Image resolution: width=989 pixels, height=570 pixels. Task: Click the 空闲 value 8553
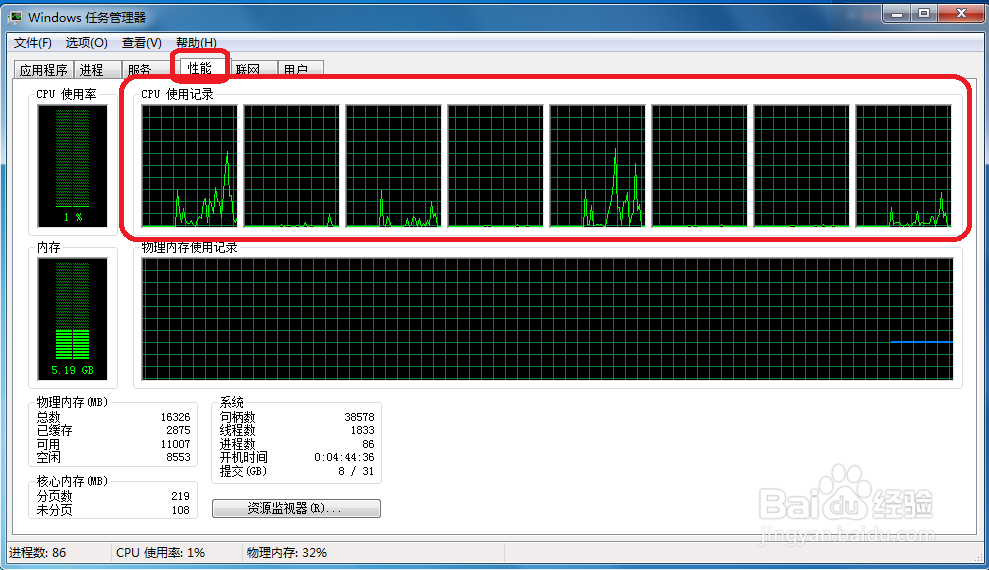(178, 457)
